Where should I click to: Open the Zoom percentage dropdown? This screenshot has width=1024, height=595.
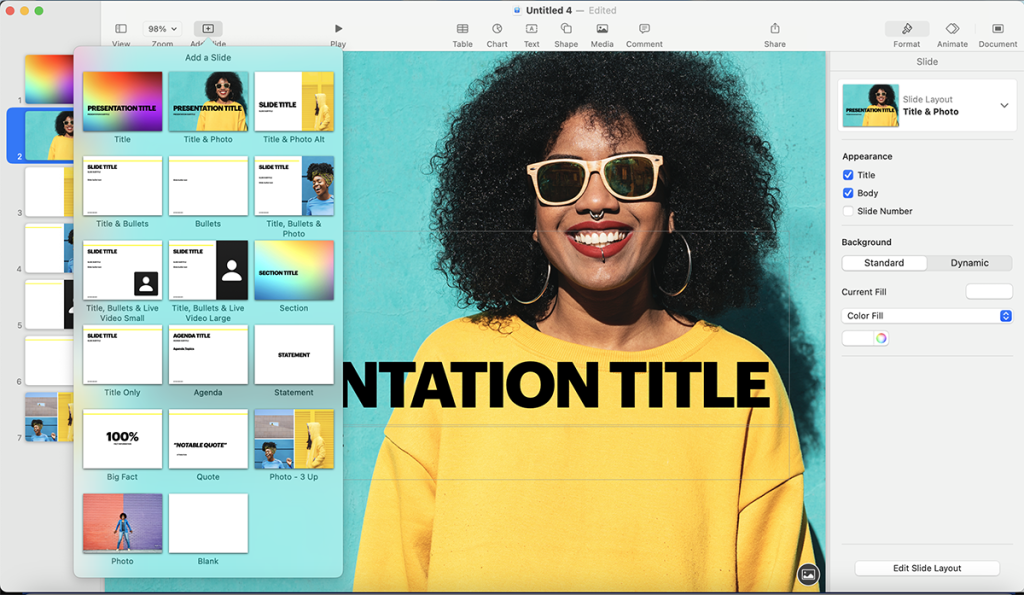162,28
